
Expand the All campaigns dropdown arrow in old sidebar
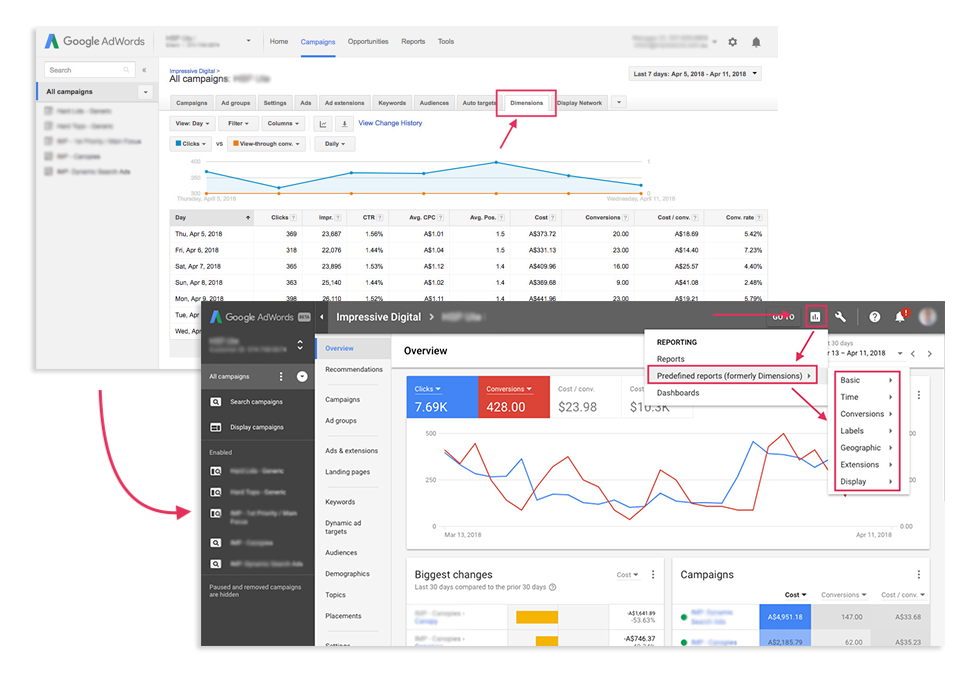coord(145,92)
